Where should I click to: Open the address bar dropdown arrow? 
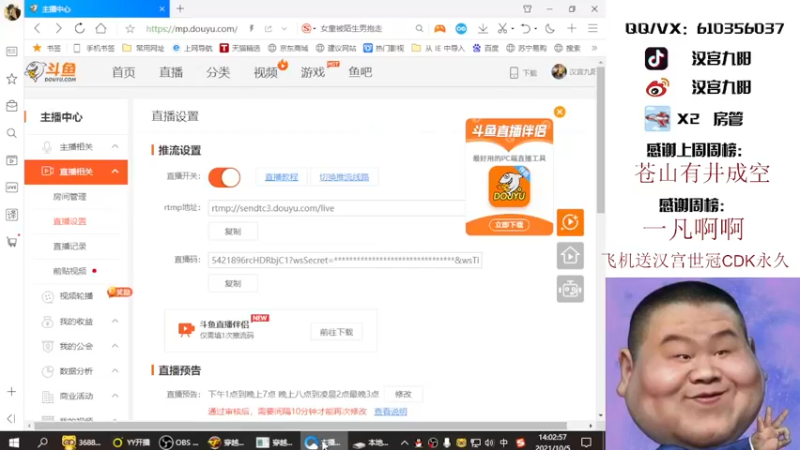point(284,29)
